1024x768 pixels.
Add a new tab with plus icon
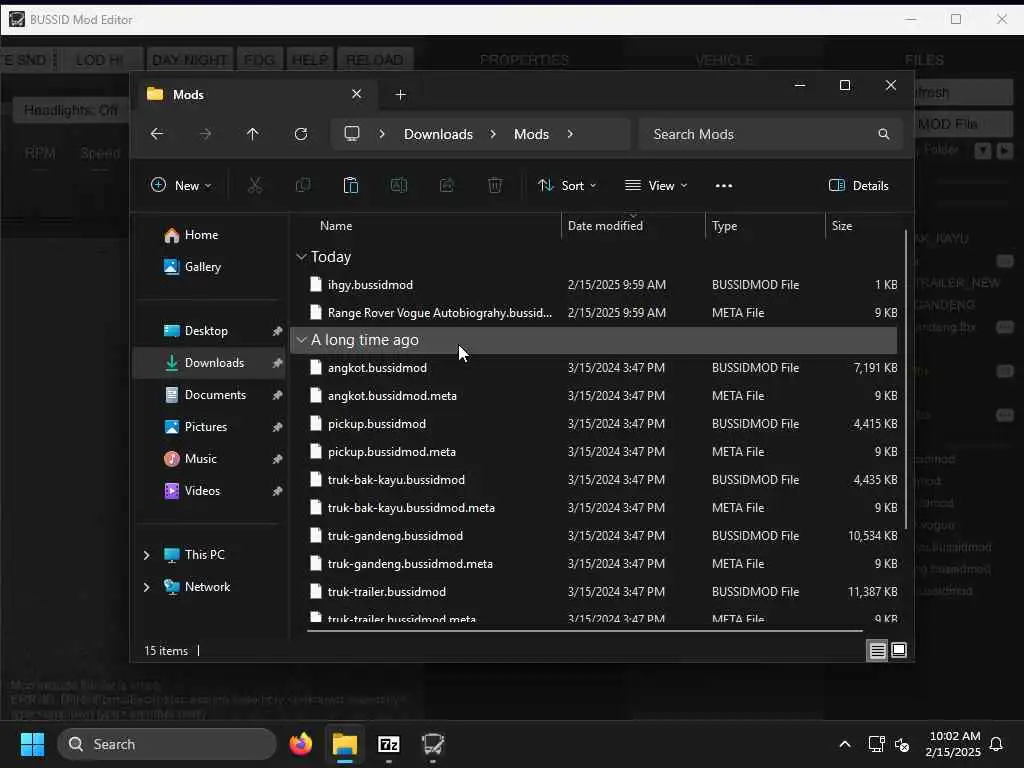(x=401, y=95)
